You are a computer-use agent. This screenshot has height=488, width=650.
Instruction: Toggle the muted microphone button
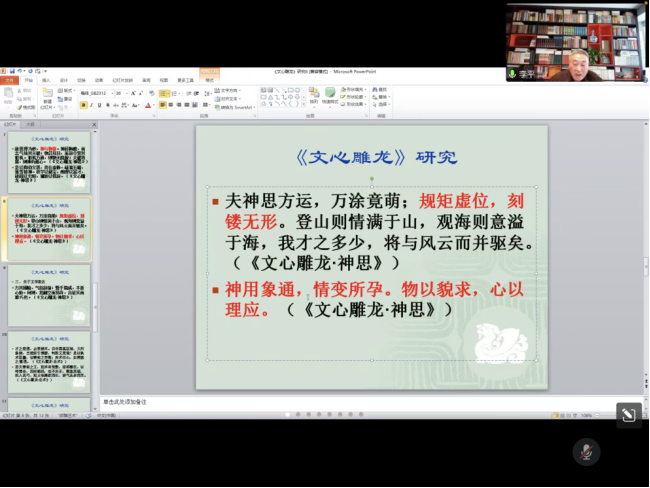pyautogui.click(x=586, y=452)
